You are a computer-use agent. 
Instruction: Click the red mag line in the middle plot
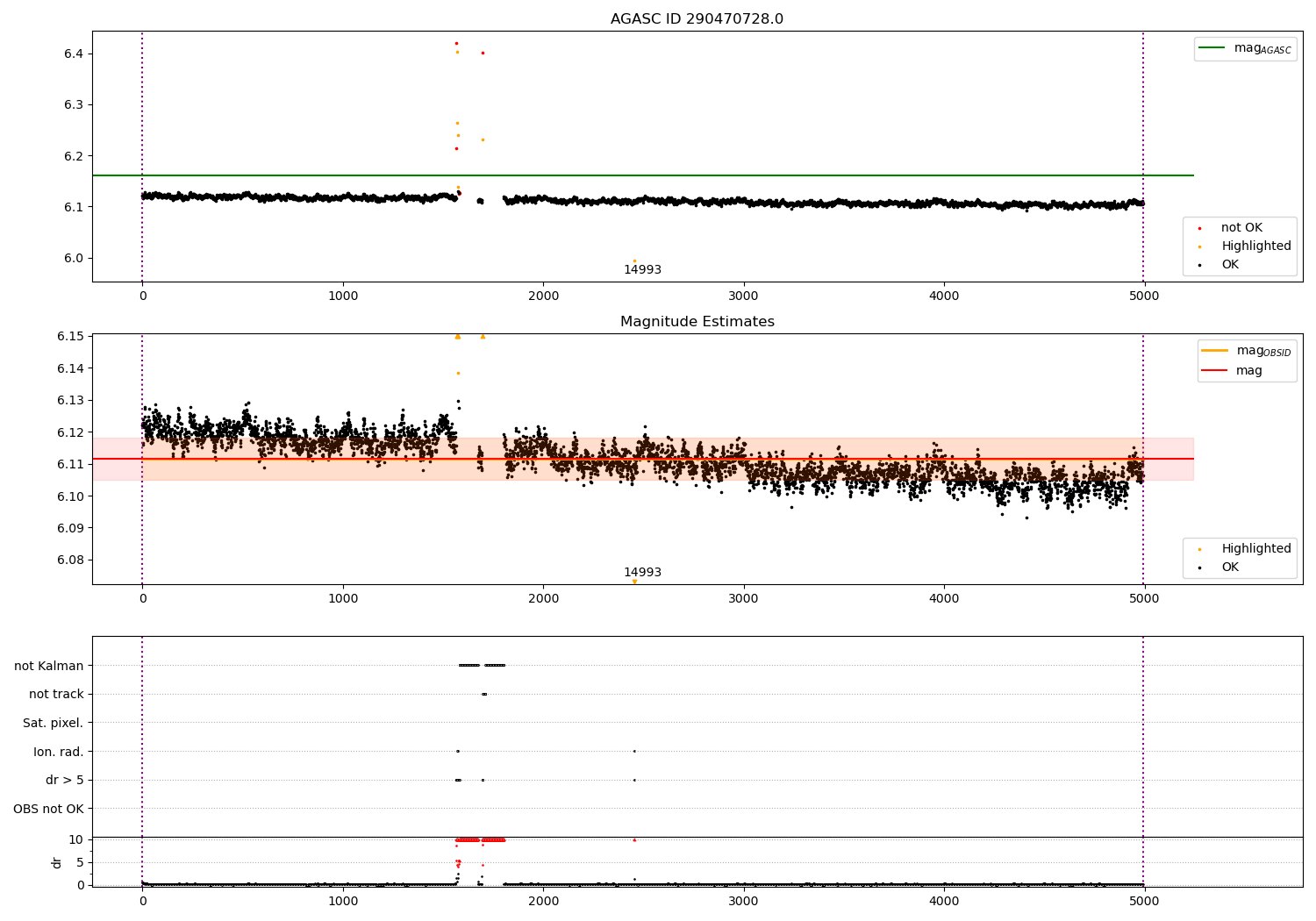(642, 459)
